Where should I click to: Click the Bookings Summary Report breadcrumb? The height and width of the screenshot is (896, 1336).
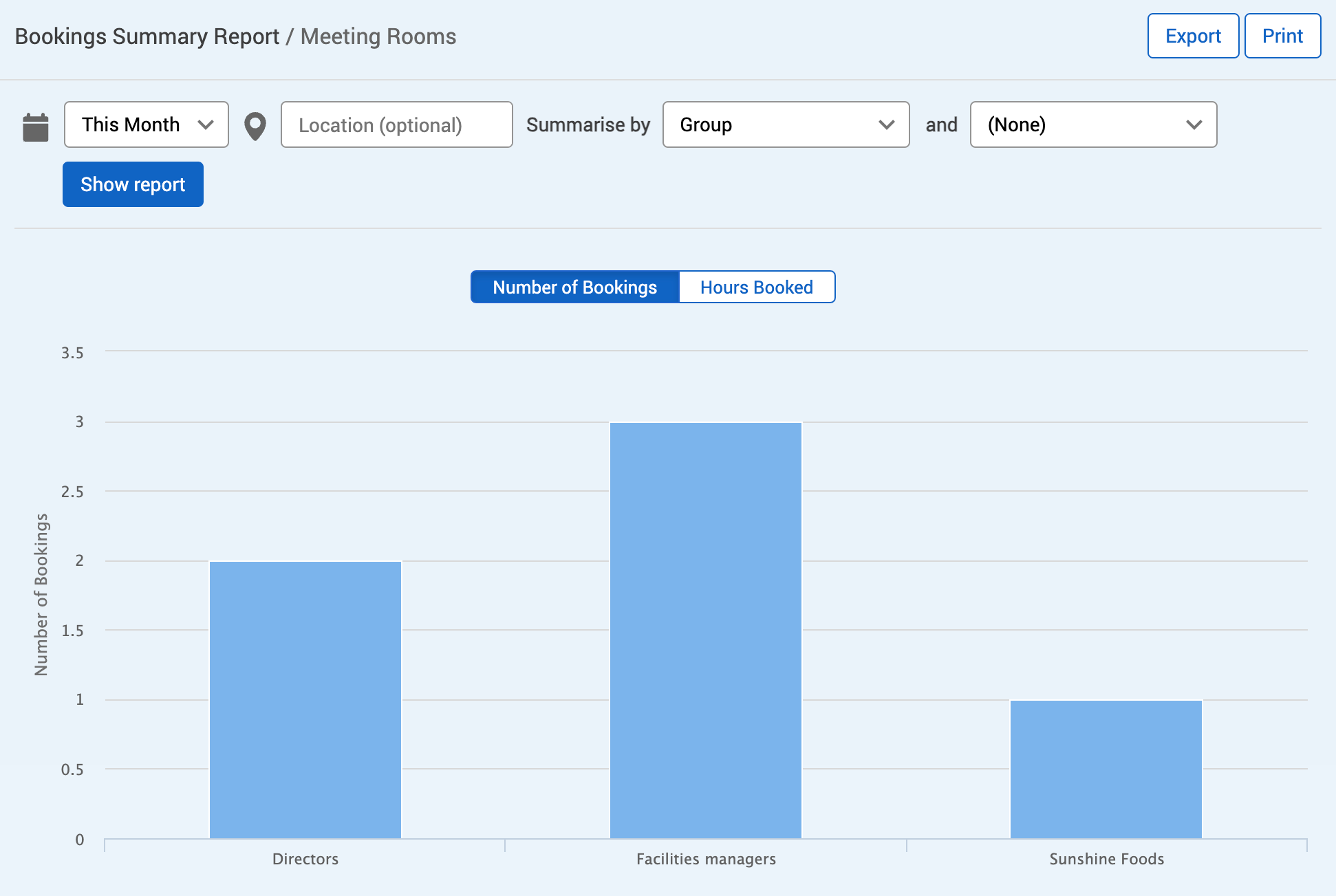[147, 36]
